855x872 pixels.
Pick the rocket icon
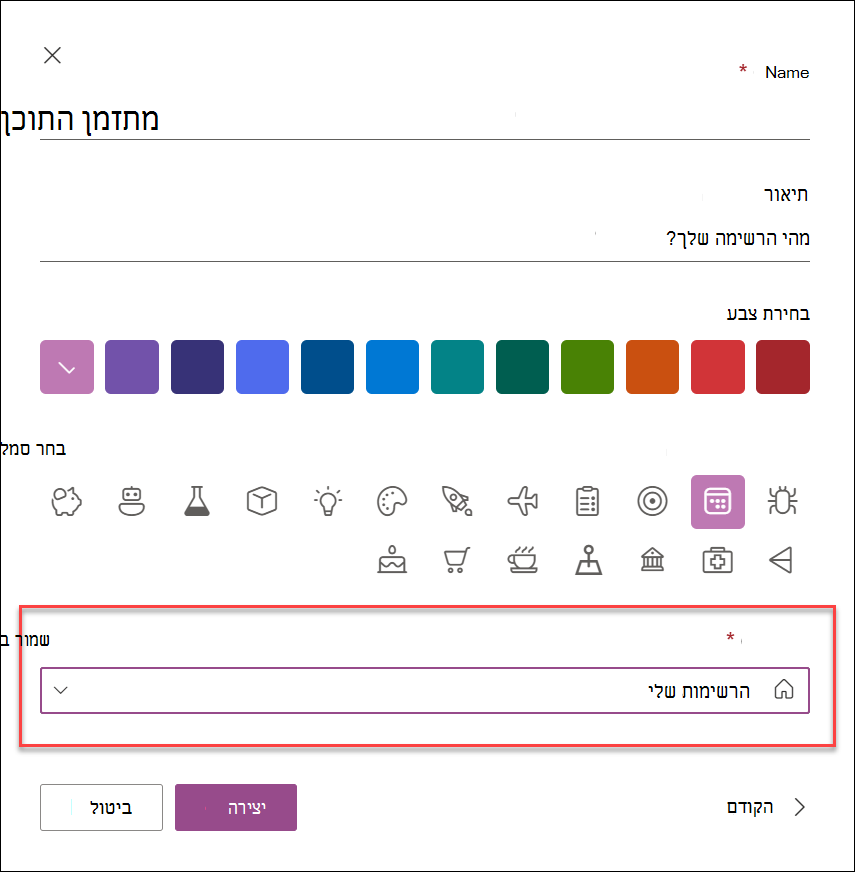point(457,502)
